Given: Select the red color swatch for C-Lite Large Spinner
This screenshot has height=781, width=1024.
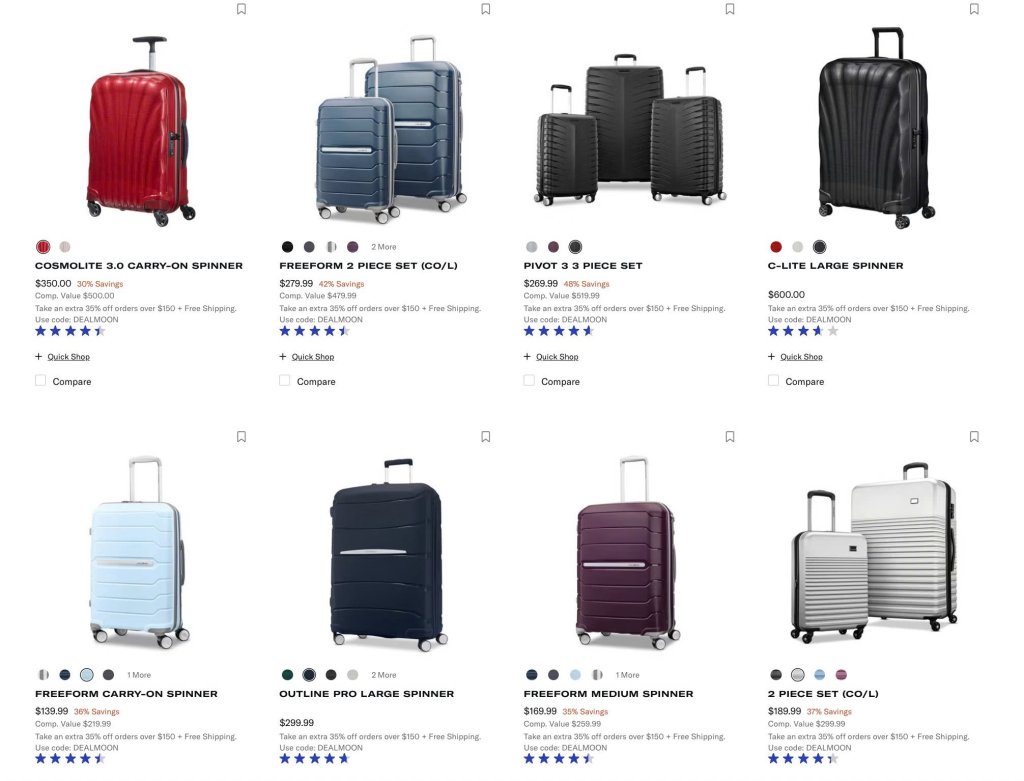Looking at the screenshot, I should (776, 247).
